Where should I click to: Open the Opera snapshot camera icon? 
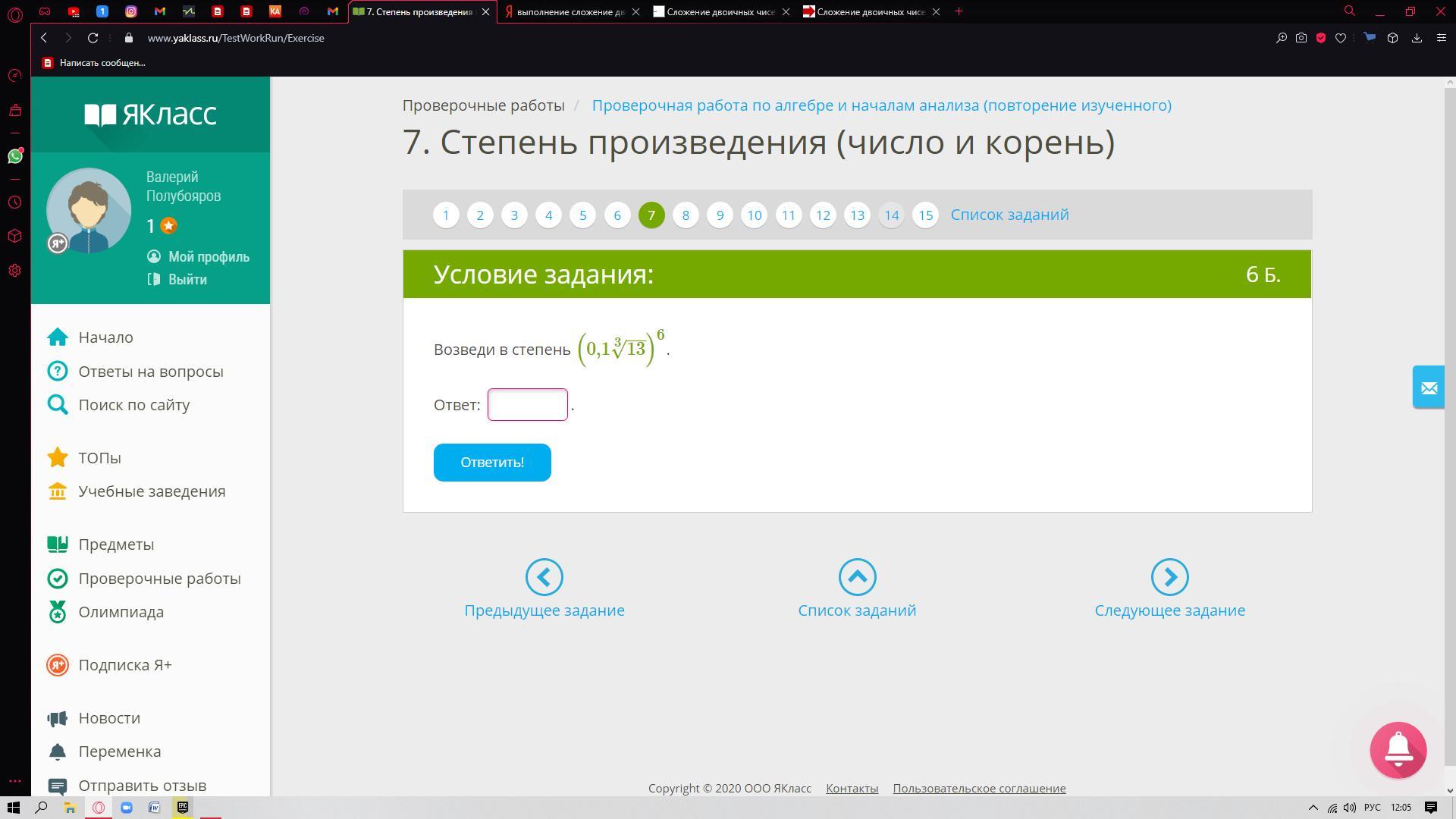pyautogui.click(x=1301, y=38)
